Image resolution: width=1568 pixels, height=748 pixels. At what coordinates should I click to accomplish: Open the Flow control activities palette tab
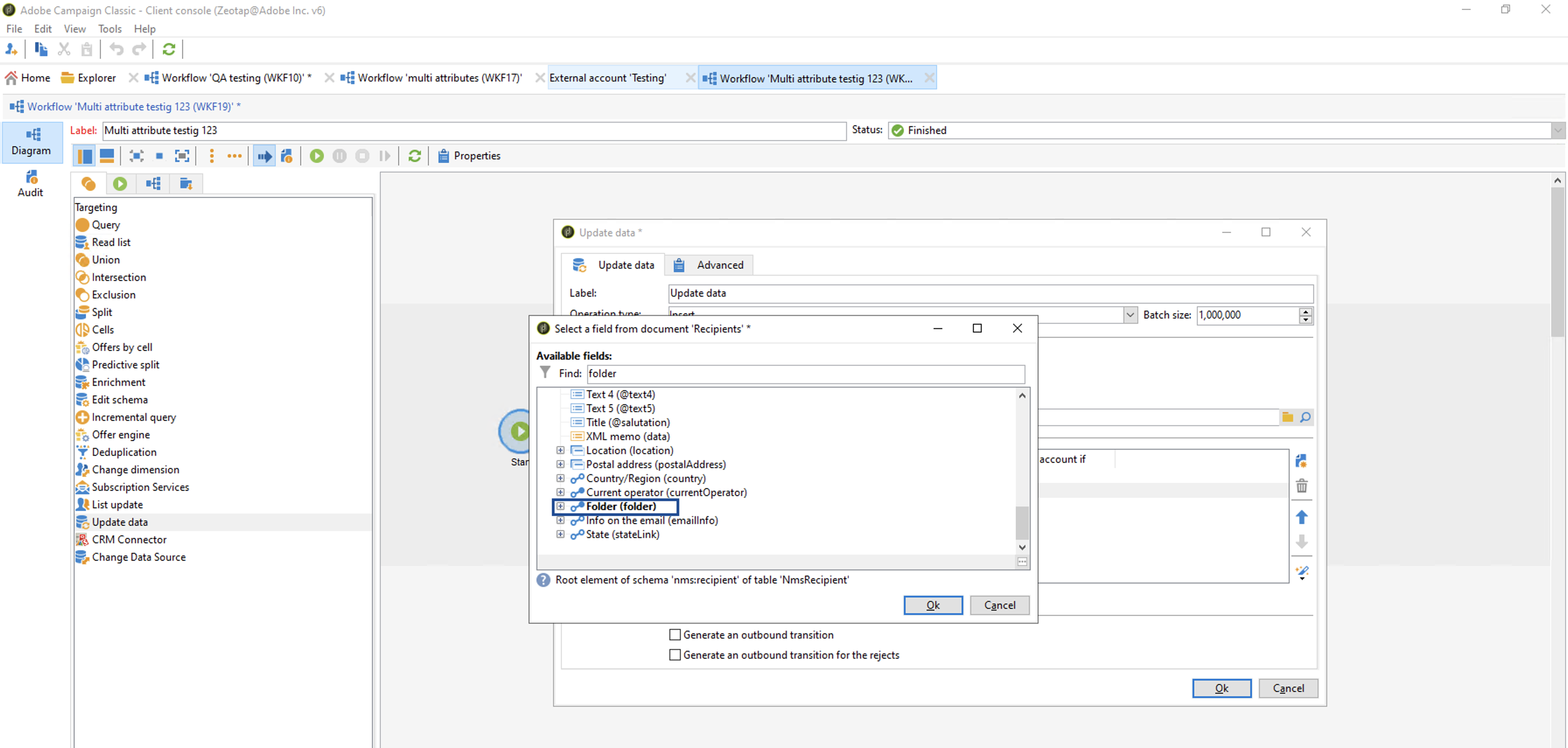[x=120, y=183]
